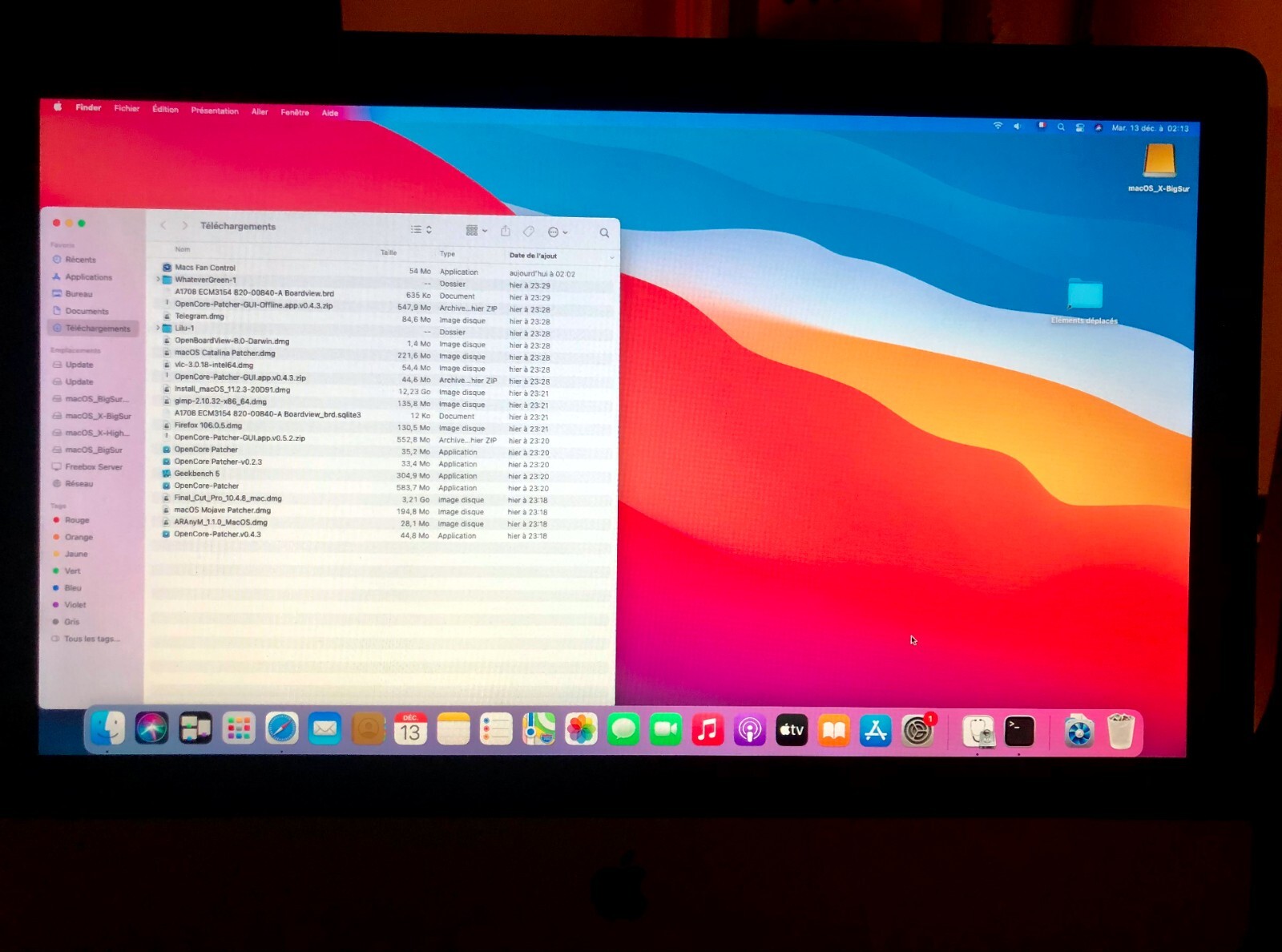The width and height of the screenshot is (1282, 952).
Task: Open the Édition menu
Action: click(x=165, y=109)
